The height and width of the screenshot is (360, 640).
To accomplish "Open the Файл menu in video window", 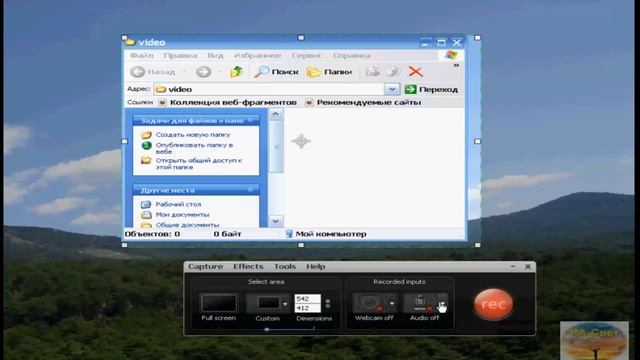I will tap(142, 55).
